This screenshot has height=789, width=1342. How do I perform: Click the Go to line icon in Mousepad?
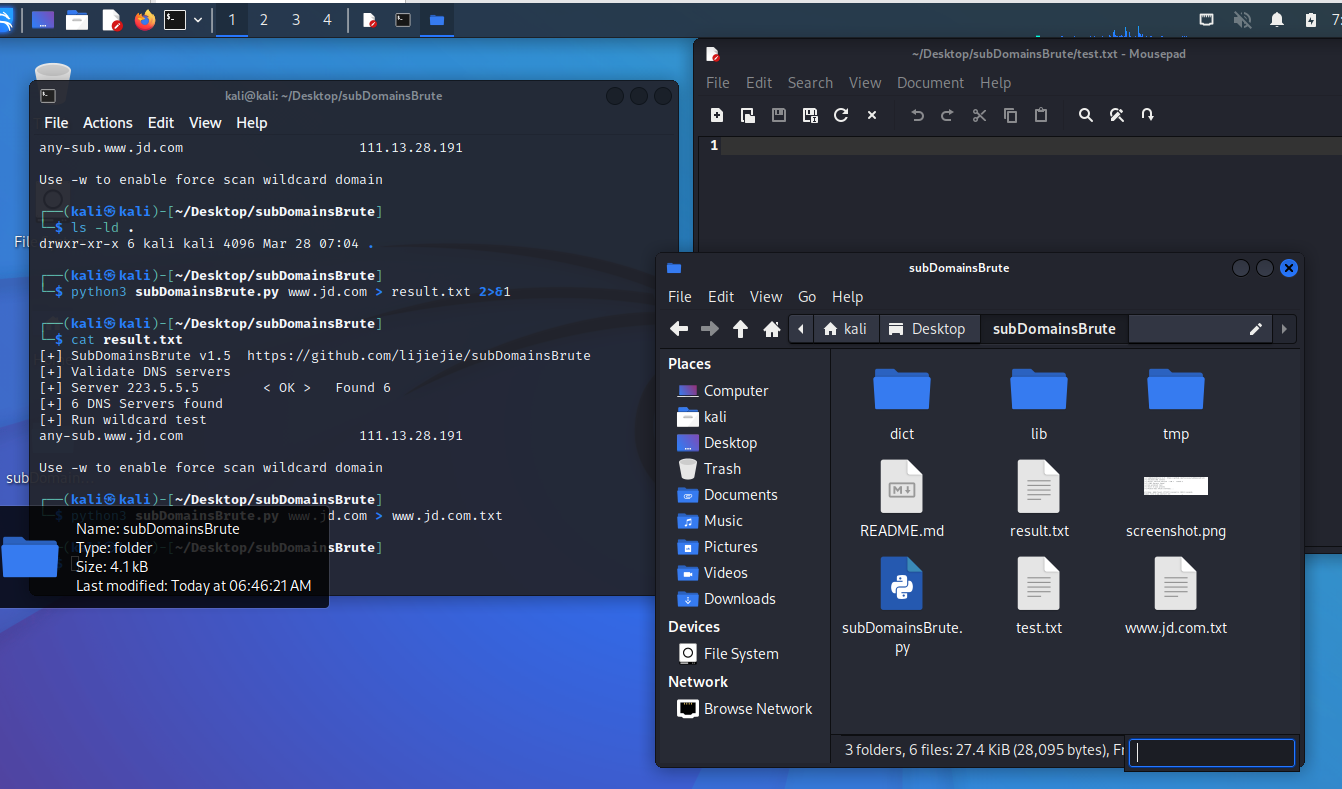tap(1148, 115)
